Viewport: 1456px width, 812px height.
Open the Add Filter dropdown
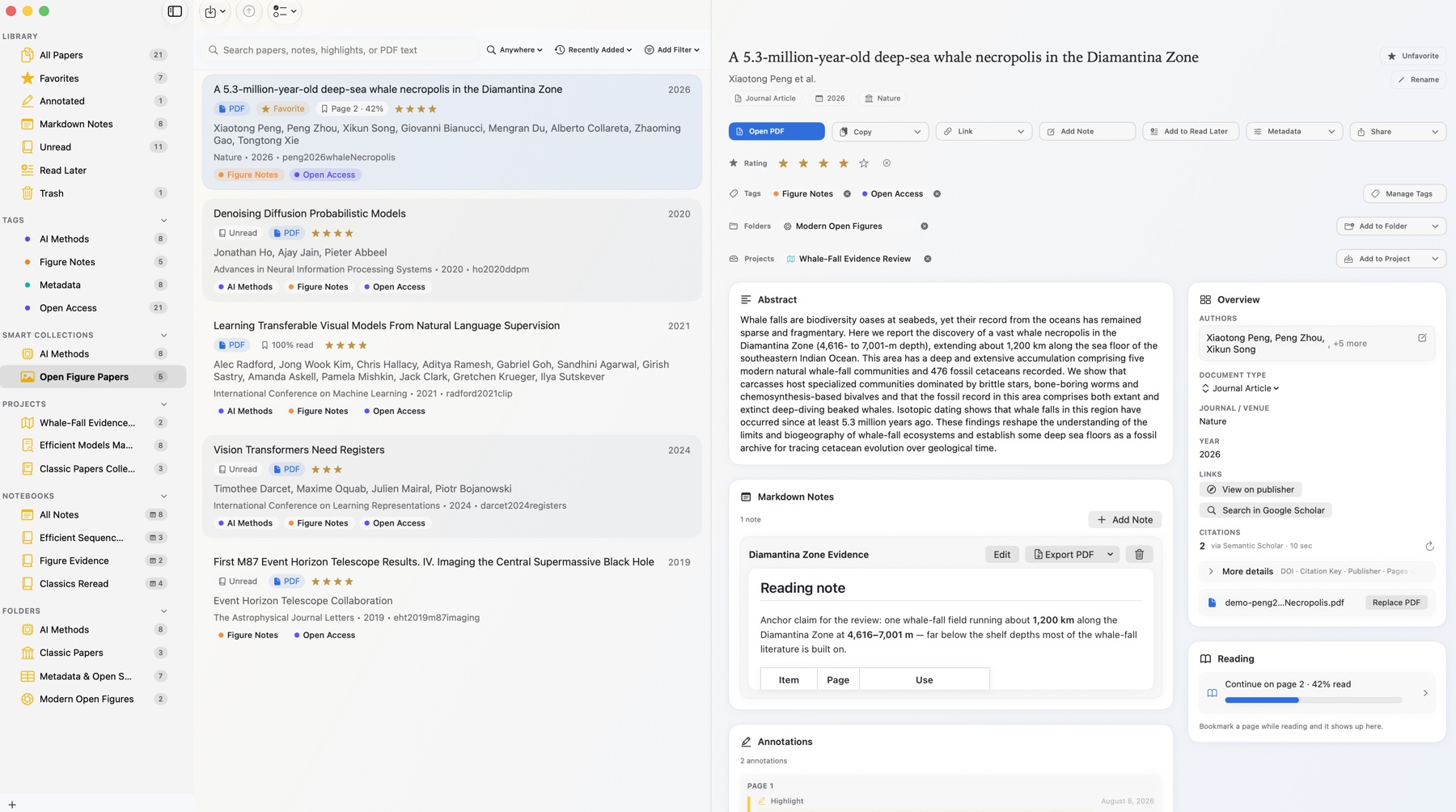click(x=671, y=50)
